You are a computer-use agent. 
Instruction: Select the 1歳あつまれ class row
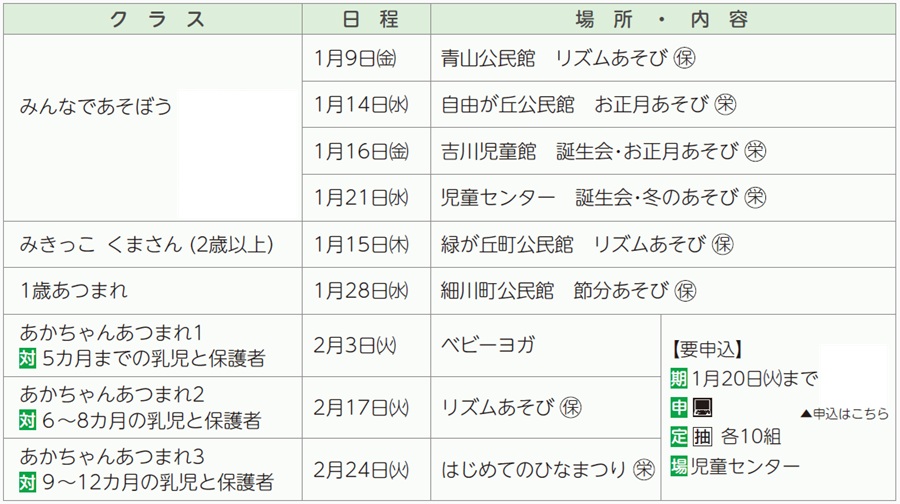pyautogui.click(x=74, y=291)
